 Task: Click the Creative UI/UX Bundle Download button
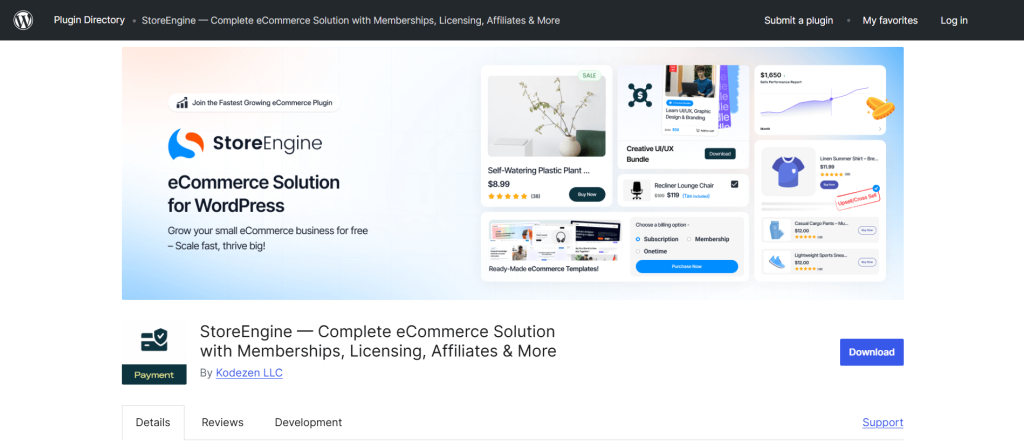coord(720,154)
